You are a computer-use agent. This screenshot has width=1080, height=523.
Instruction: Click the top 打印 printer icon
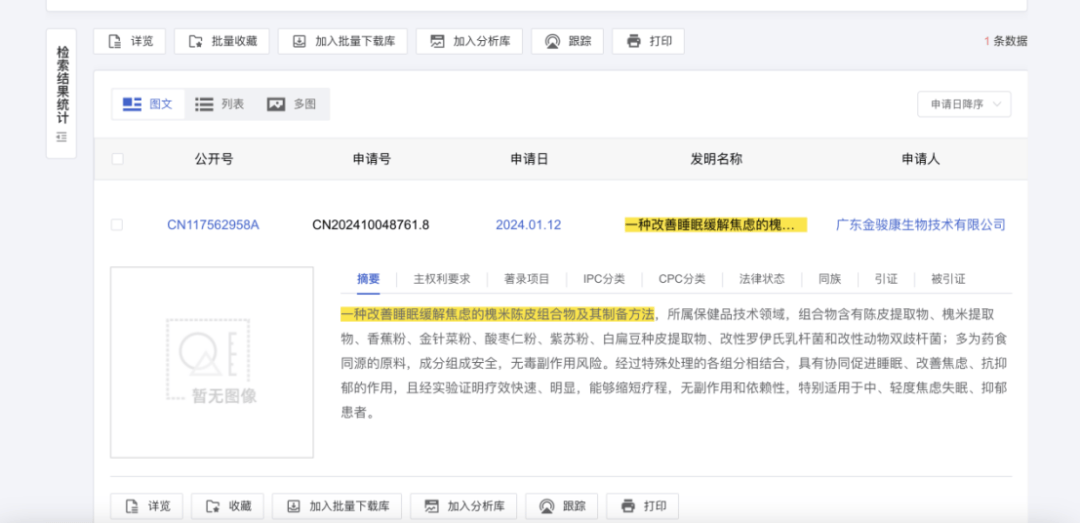coord(632,41)
